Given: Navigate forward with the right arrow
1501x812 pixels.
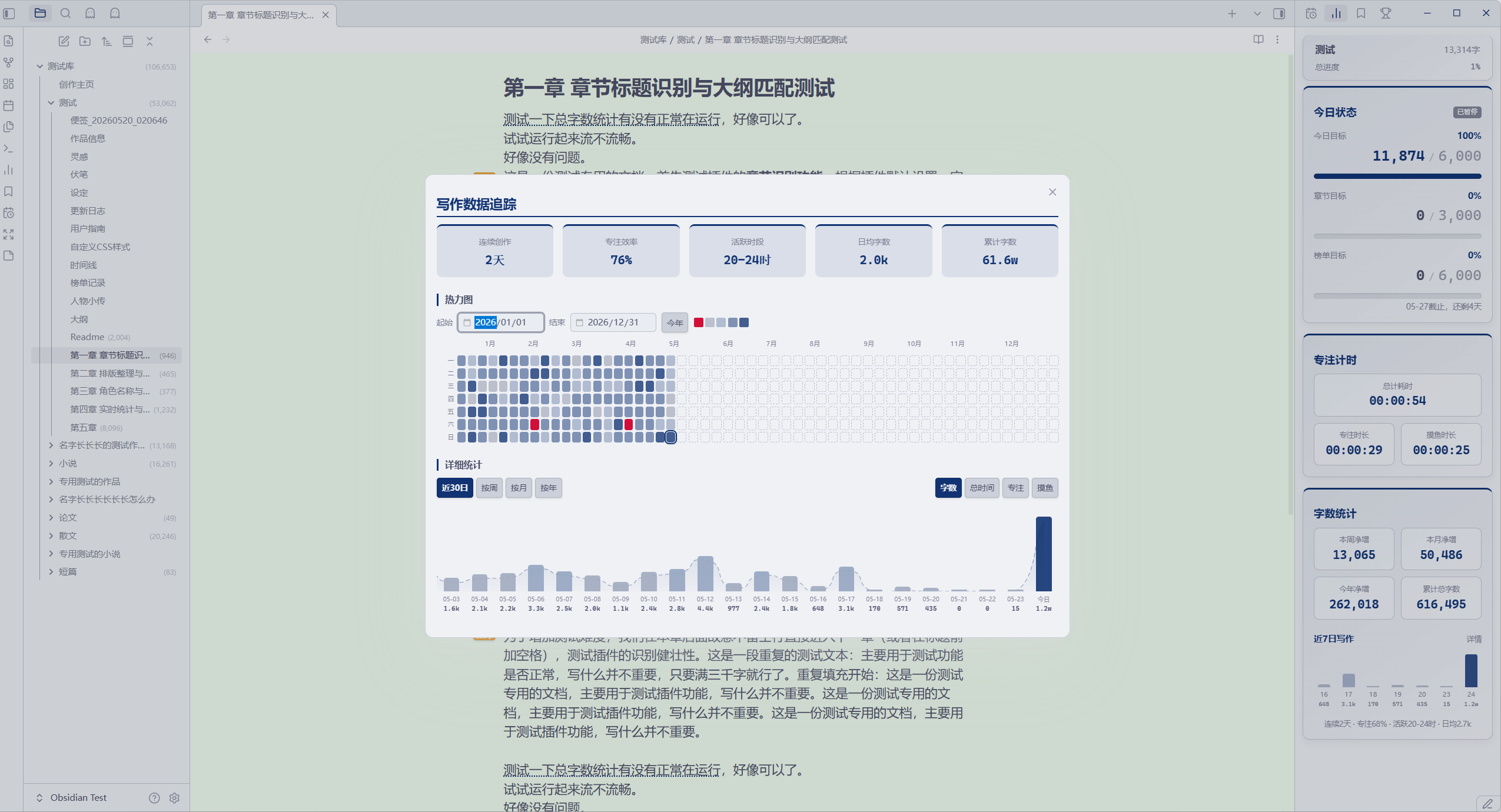Looking at the screenshot, I should pos(227,39).
